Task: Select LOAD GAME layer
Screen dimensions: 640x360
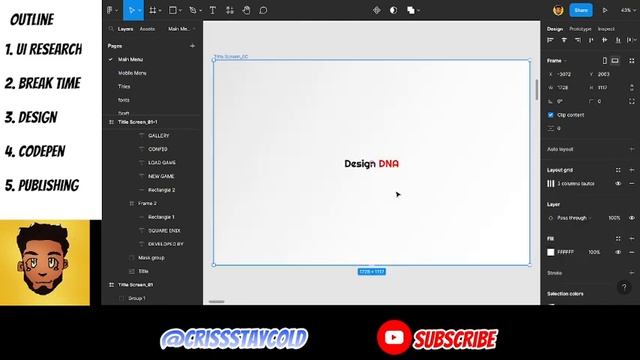Action: click(x=162, y=162)
